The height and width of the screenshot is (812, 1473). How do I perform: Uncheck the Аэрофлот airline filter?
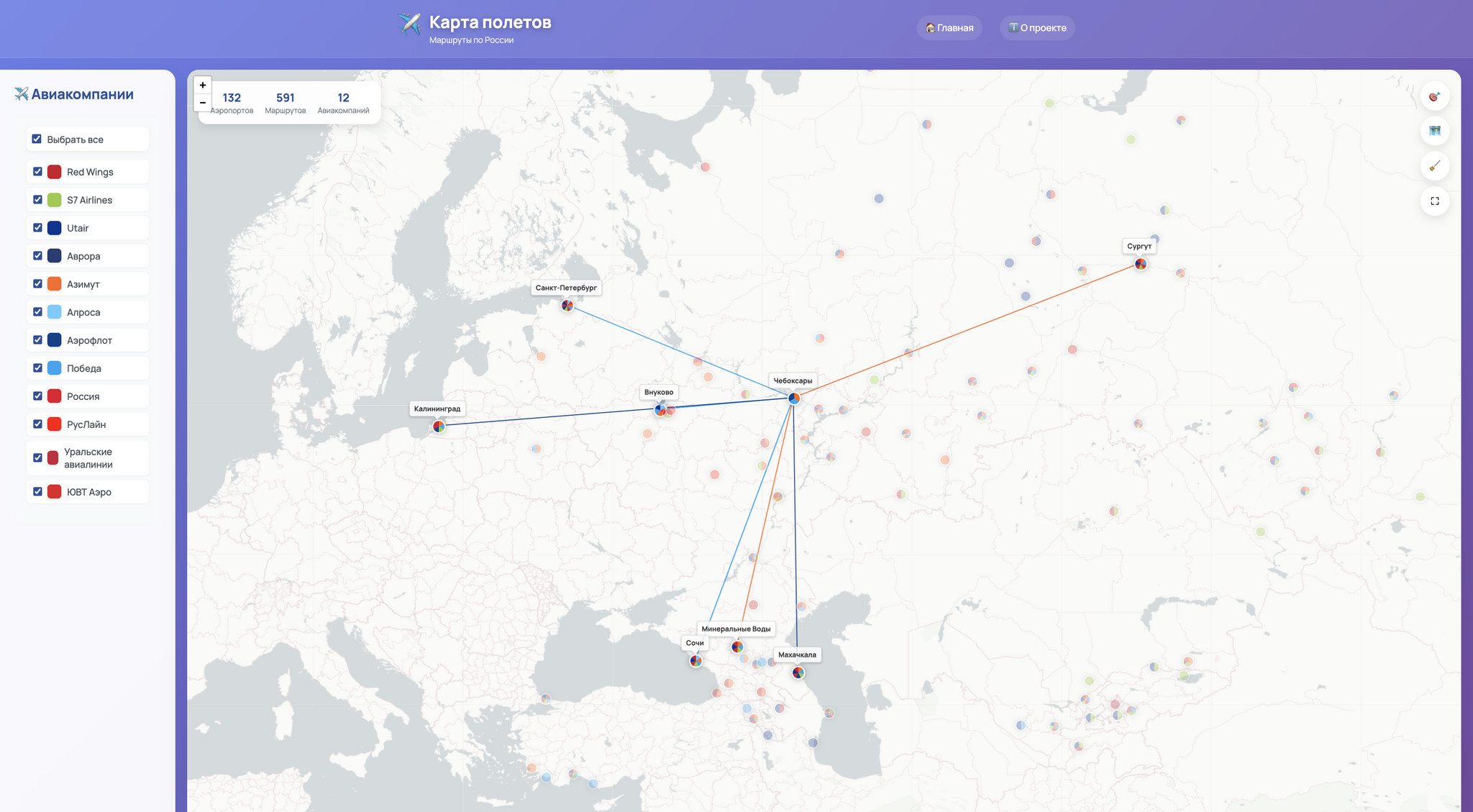pyautogui.click(x=37, y=339)
